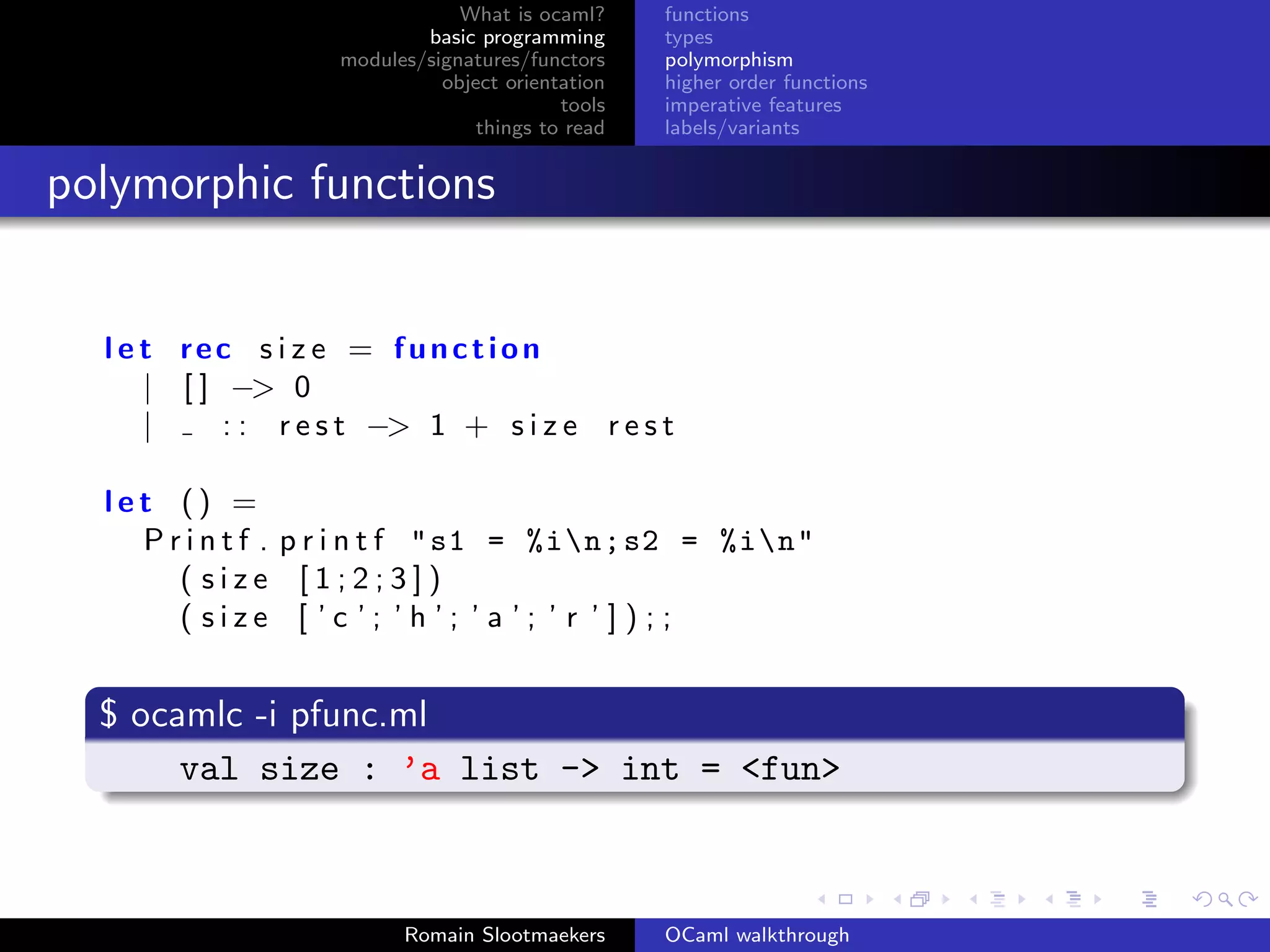Image resolution: width=1270 pixels, height=952 pixels.
Task: Go to previous slide arrow
Action: pos(822,899)
